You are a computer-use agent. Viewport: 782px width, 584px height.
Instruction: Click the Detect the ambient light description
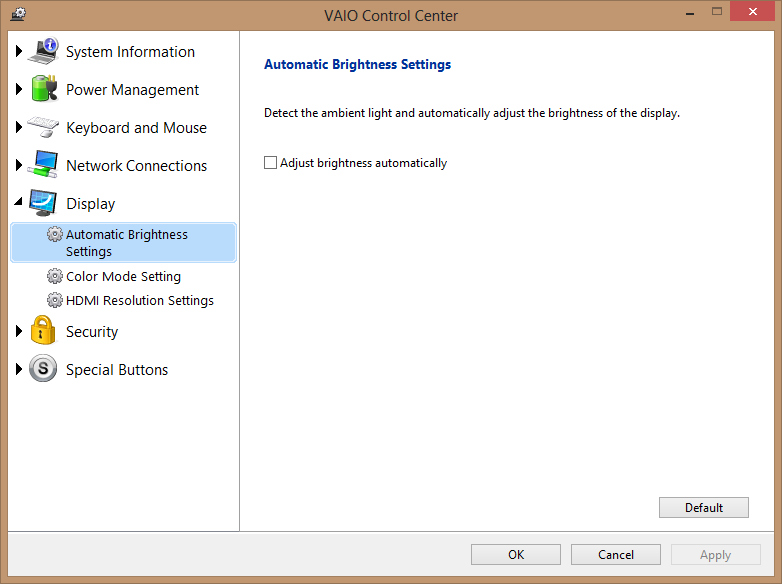pyautogui.click(x=472, y=113)
